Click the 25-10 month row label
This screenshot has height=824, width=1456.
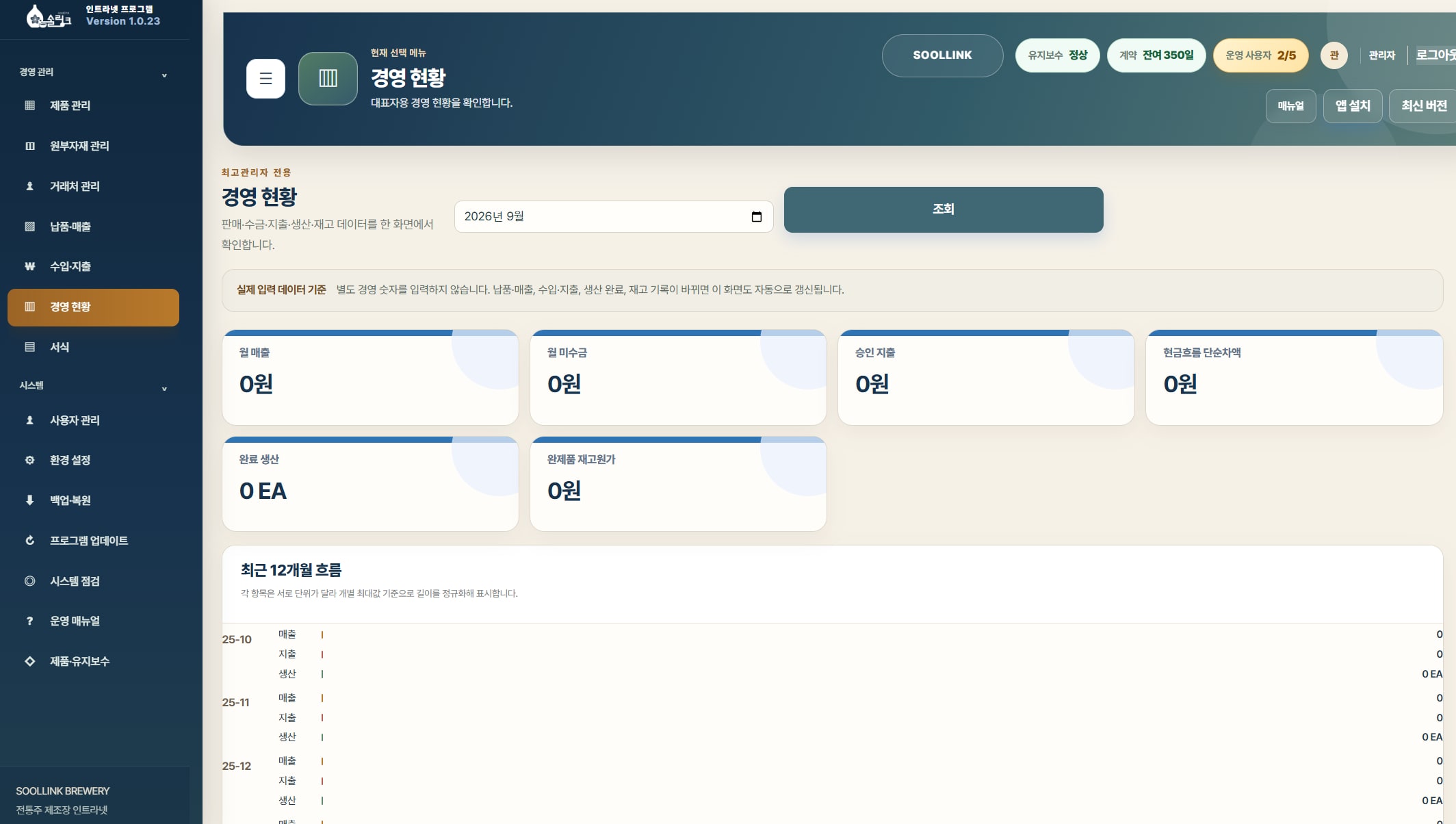coord(237,640)
